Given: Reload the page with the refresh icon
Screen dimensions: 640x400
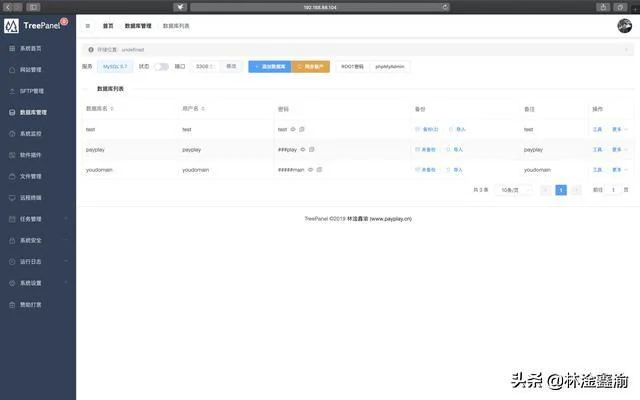Looking at the screenshot, I should point(445,7).
